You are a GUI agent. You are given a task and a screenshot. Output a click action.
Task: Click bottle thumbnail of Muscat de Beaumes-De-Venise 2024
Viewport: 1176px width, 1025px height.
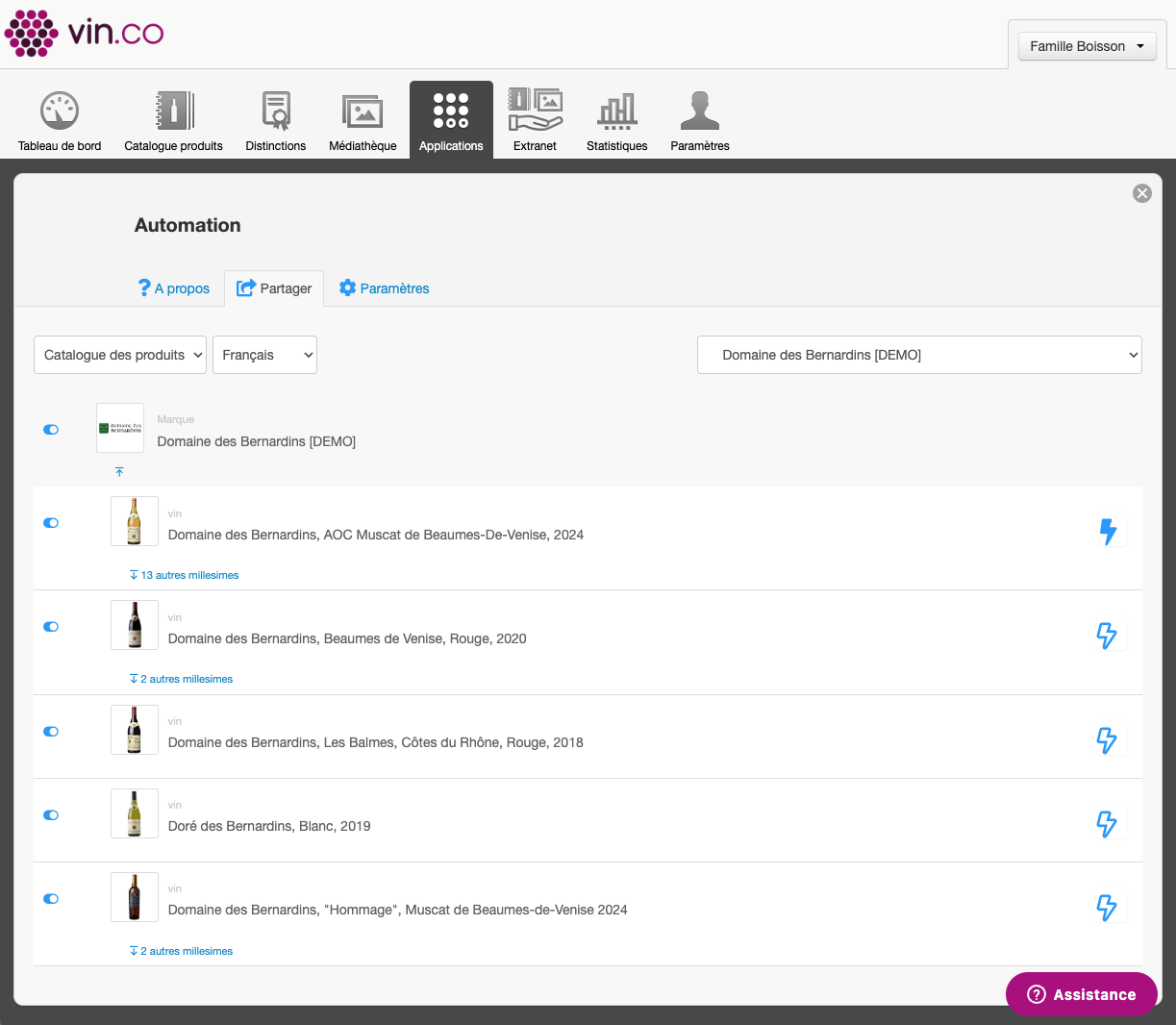135,521
